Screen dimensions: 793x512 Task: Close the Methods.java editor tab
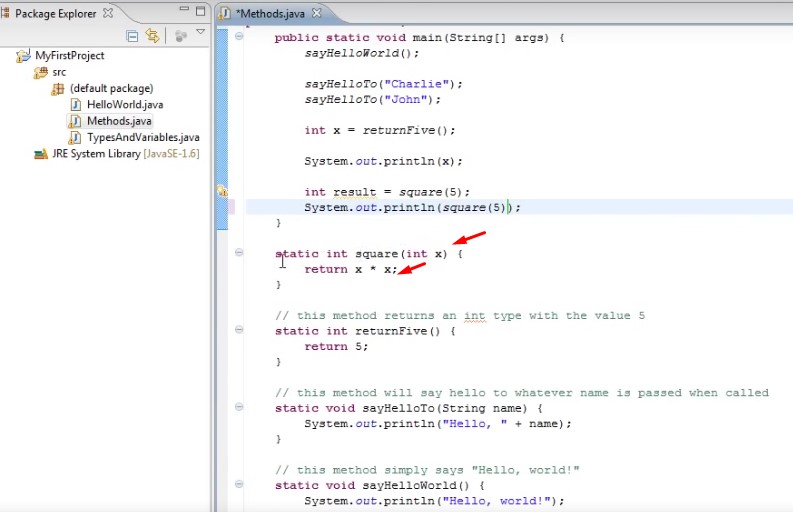click(317, 13)
